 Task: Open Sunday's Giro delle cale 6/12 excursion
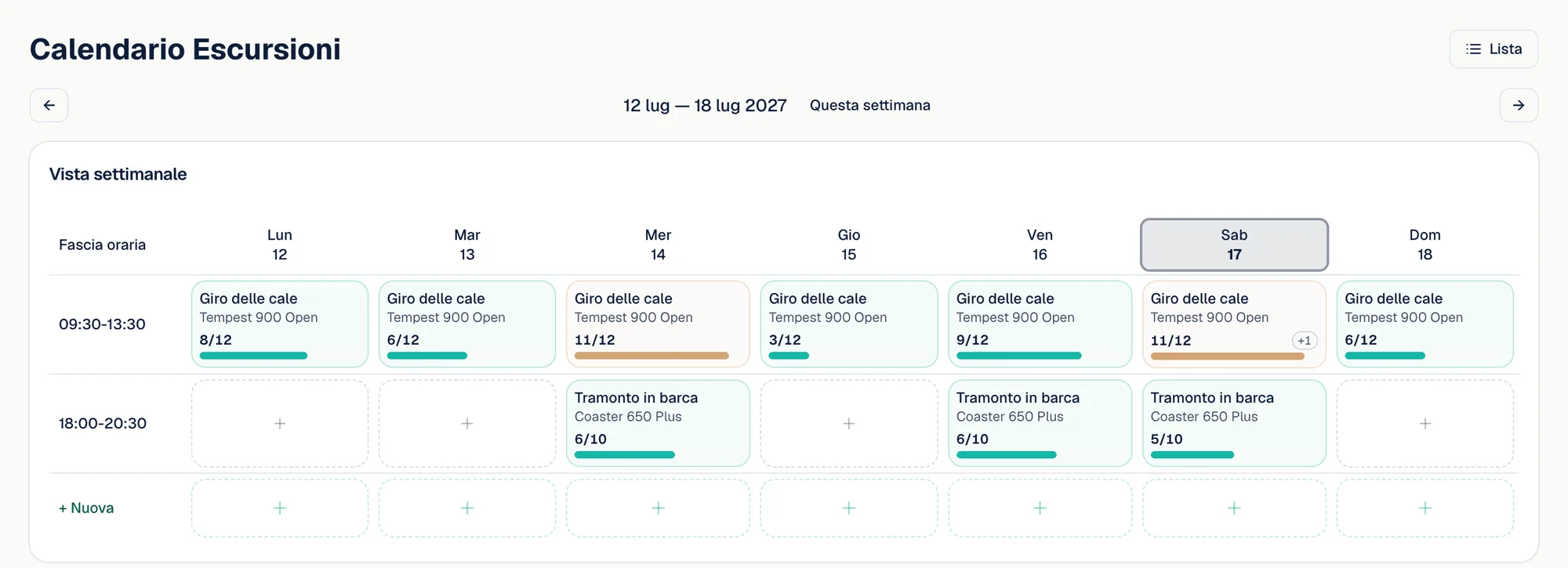click(x=1425, y=324)
